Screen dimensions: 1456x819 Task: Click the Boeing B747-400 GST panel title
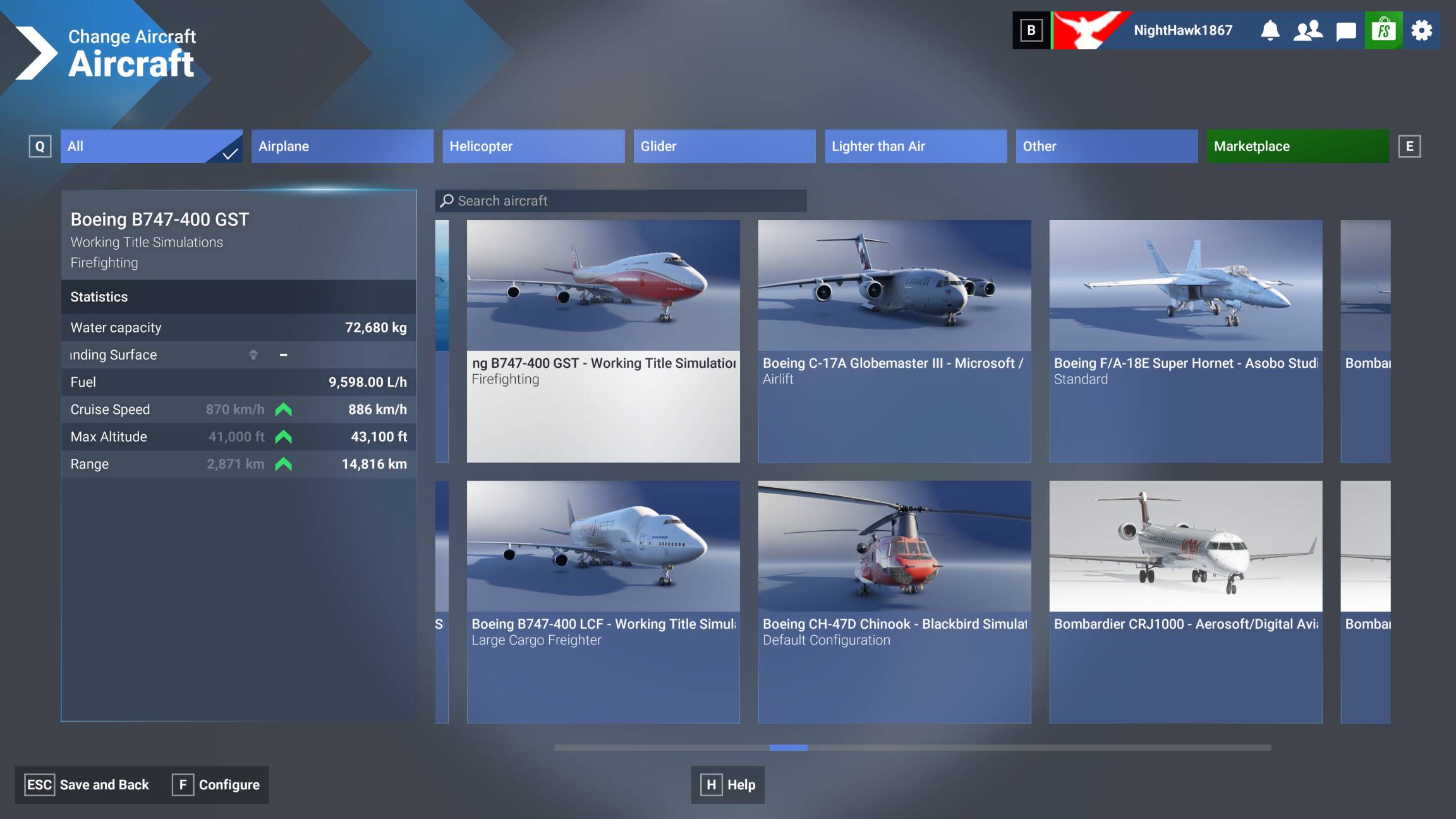[160, 219]
